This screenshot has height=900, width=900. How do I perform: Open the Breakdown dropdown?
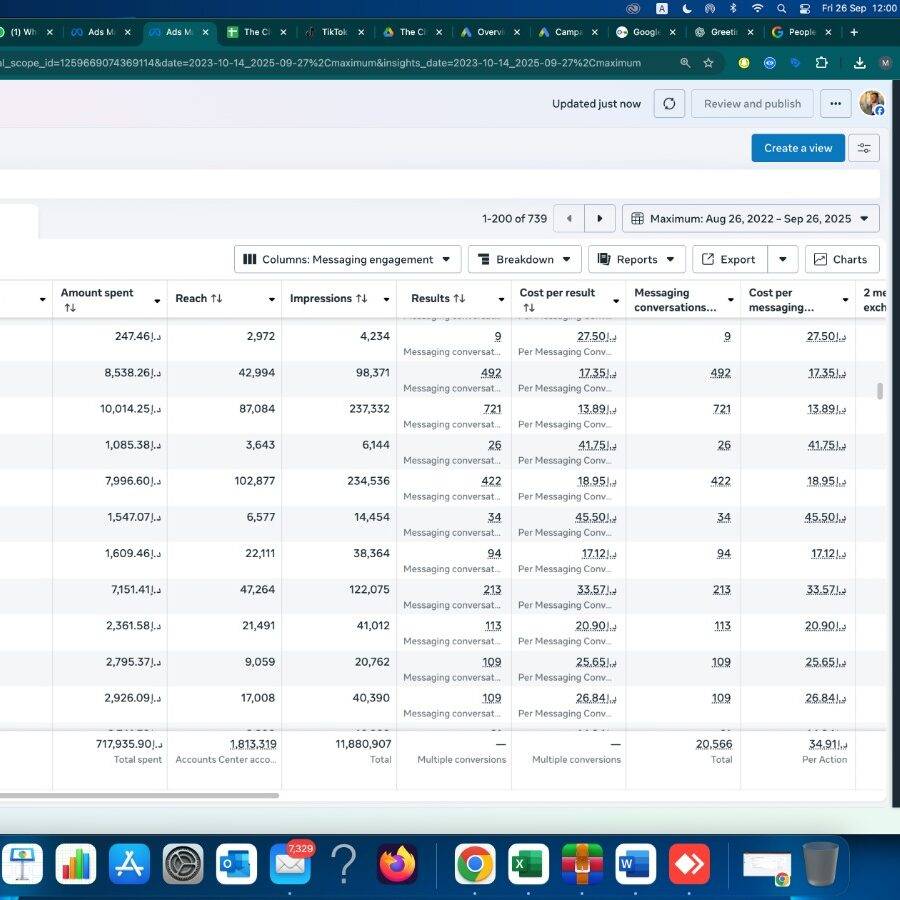(525, 259)
